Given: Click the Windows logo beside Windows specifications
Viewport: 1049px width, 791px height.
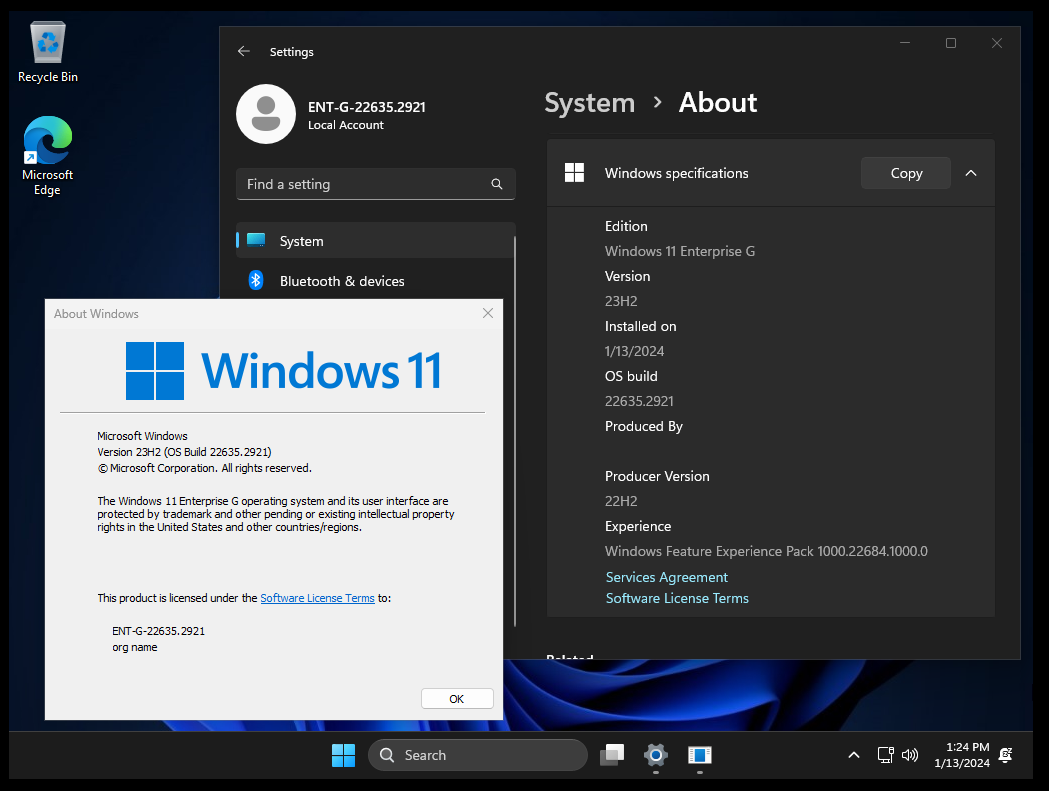Looking at the screenshot, I should (x=574, y=173).
